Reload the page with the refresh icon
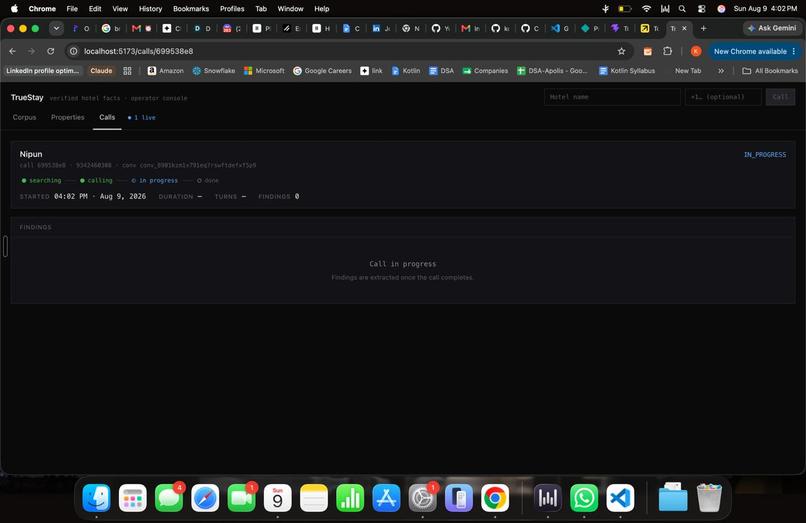806x523 pixels. pyautogui.click(x=50, y=51)
